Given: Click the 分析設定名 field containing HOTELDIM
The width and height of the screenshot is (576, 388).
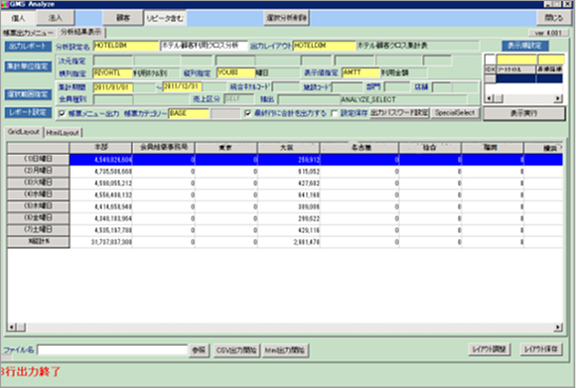Looking at the screenshot, I should pos(126,46).
